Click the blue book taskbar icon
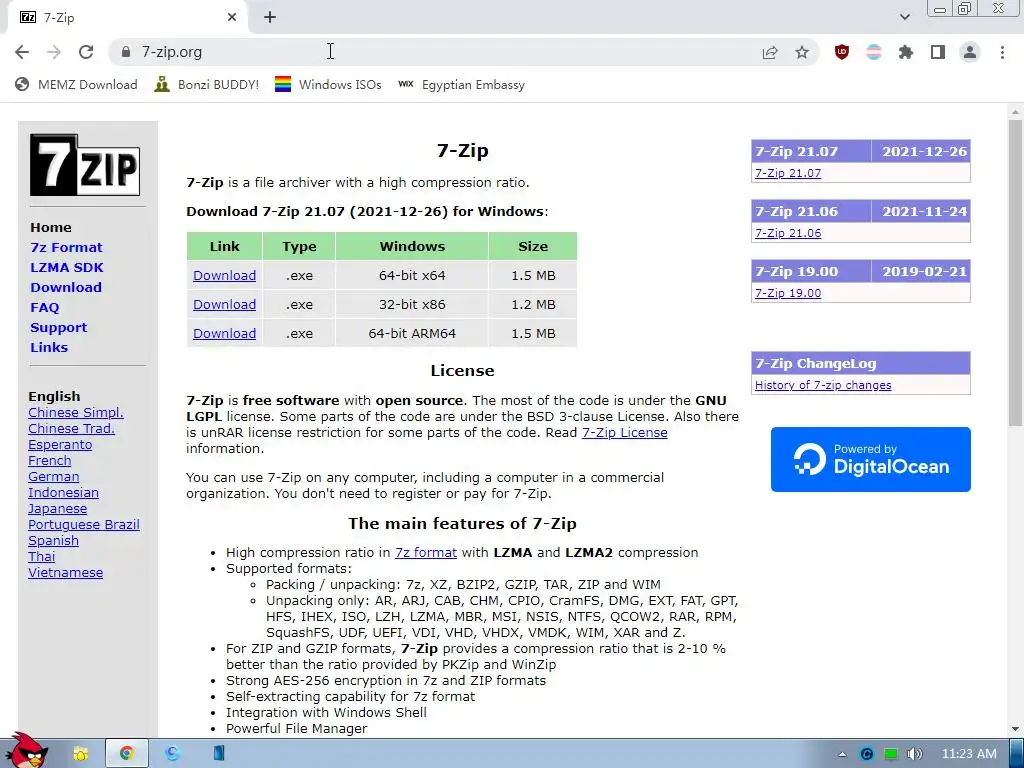1024x768 pixels. point(218,754)
